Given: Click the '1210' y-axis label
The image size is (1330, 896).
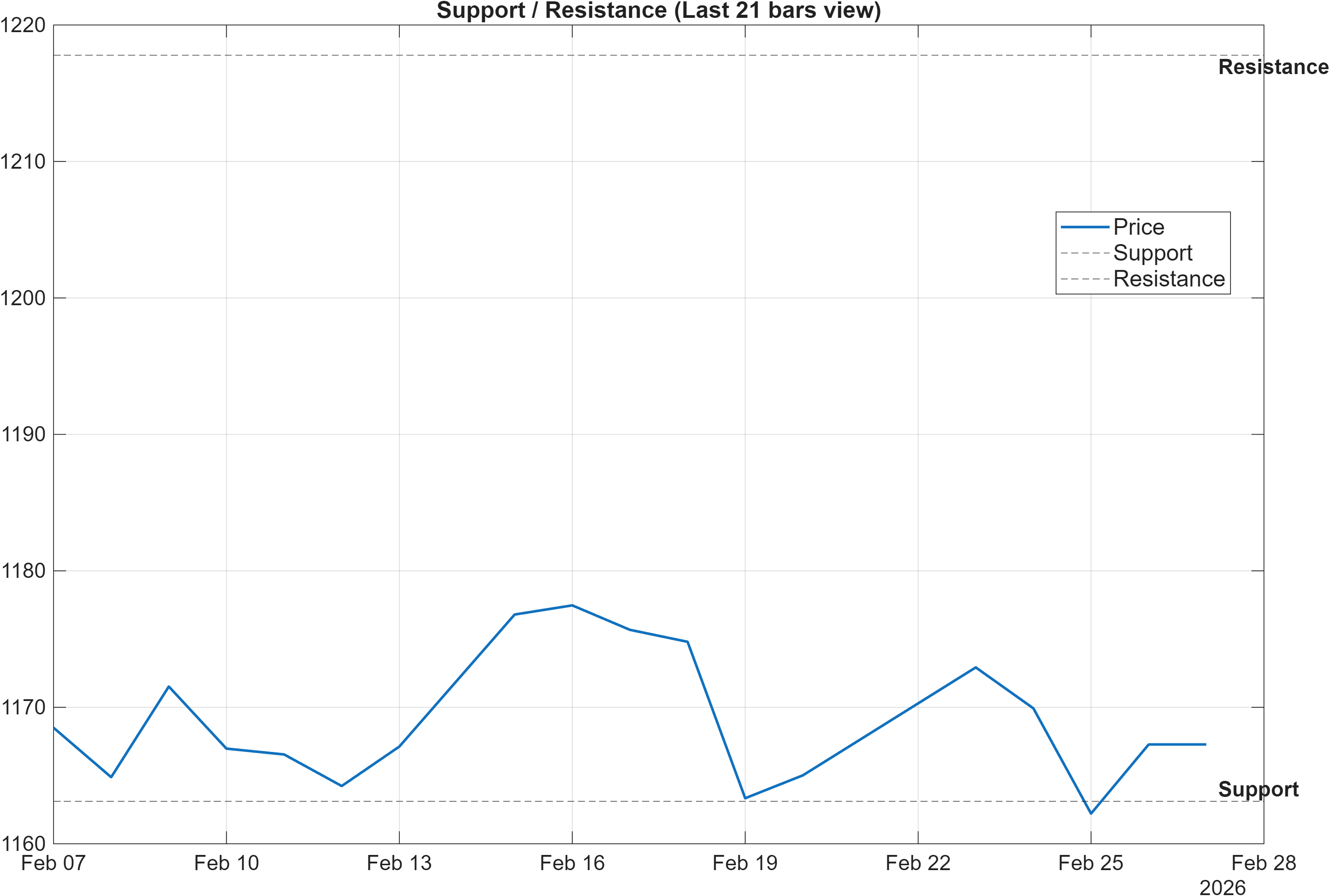Looking at the screenshot, I should click(x=23, y=162).
